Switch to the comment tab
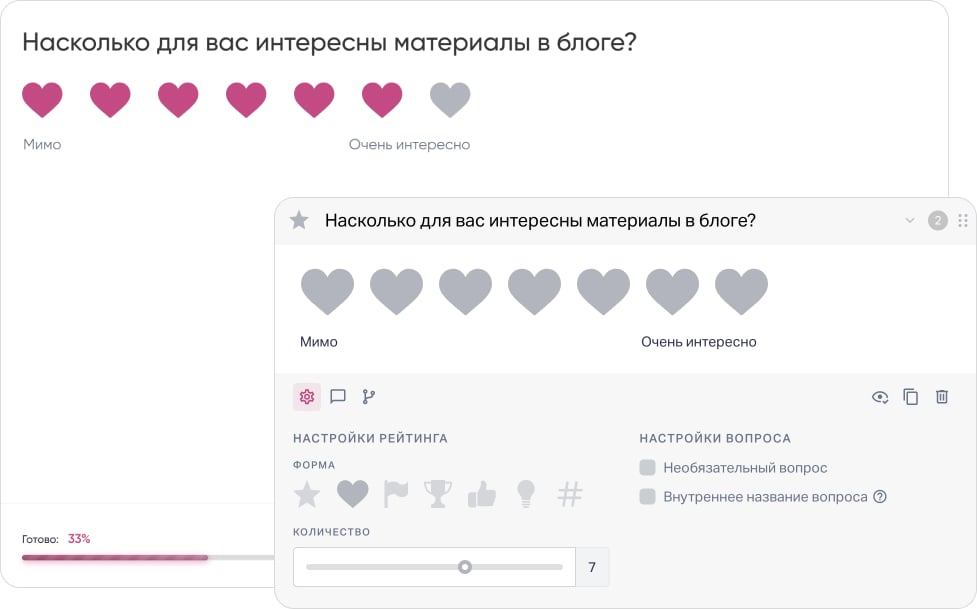 pyautogui.click(x=338, y=397)
